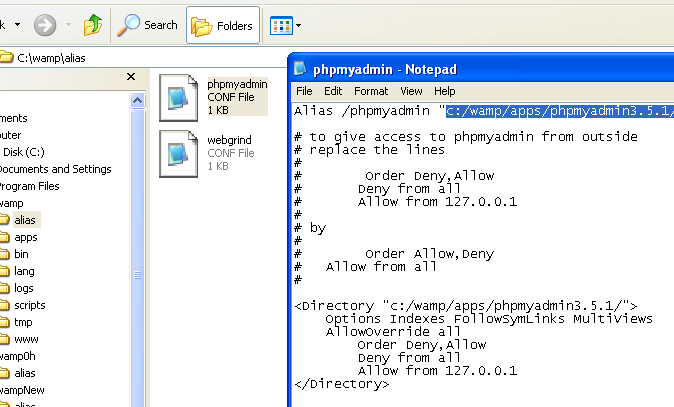Select Documents and Settings folder in tree
674x407 pixels.
click(55, 169)
